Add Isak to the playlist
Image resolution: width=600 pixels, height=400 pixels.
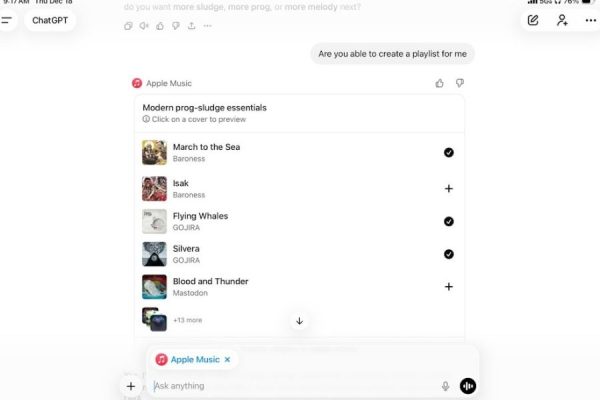pos(448,189)
